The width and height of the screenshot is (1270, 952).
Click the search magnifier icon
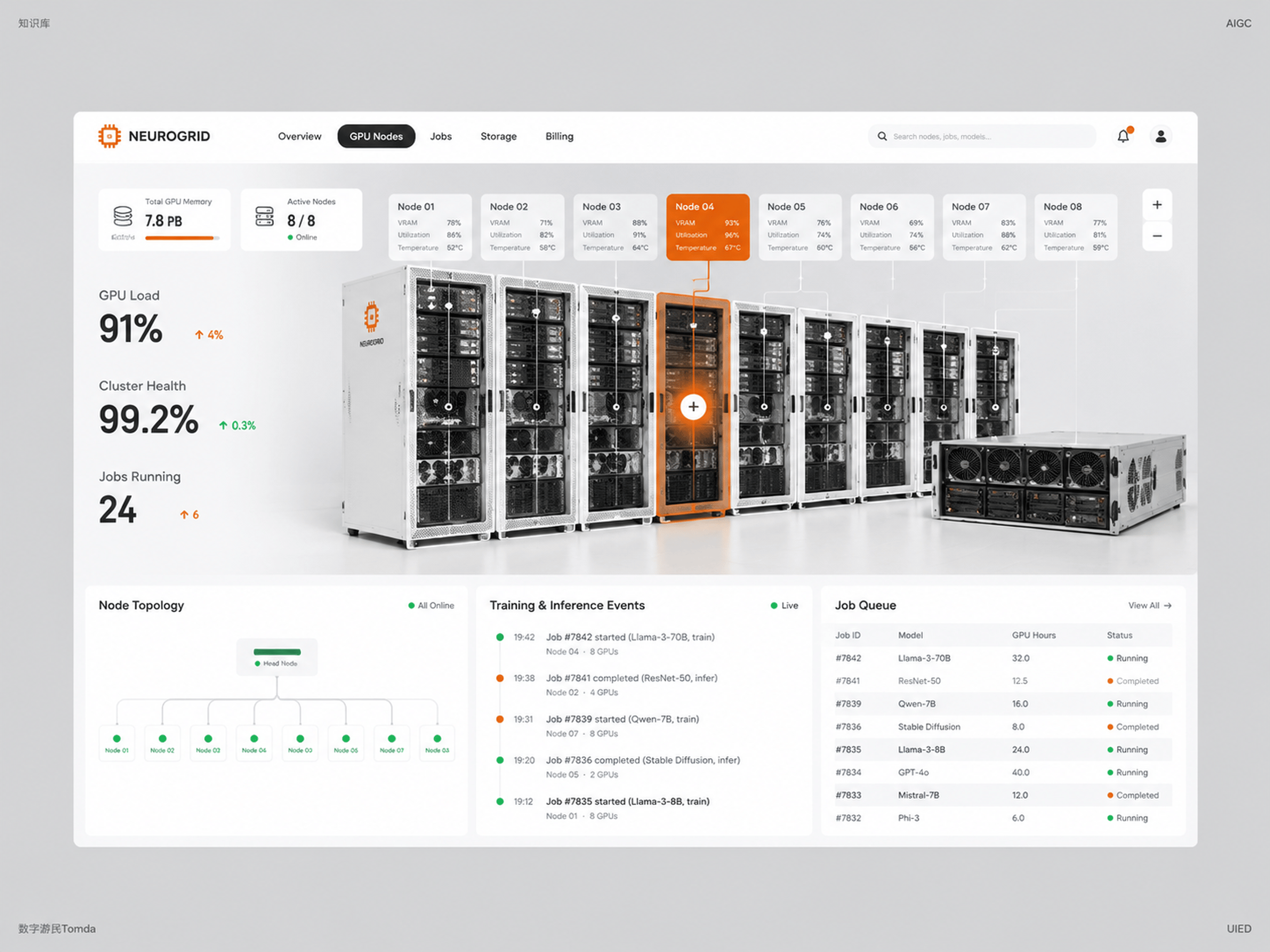(x=882, y=136)
